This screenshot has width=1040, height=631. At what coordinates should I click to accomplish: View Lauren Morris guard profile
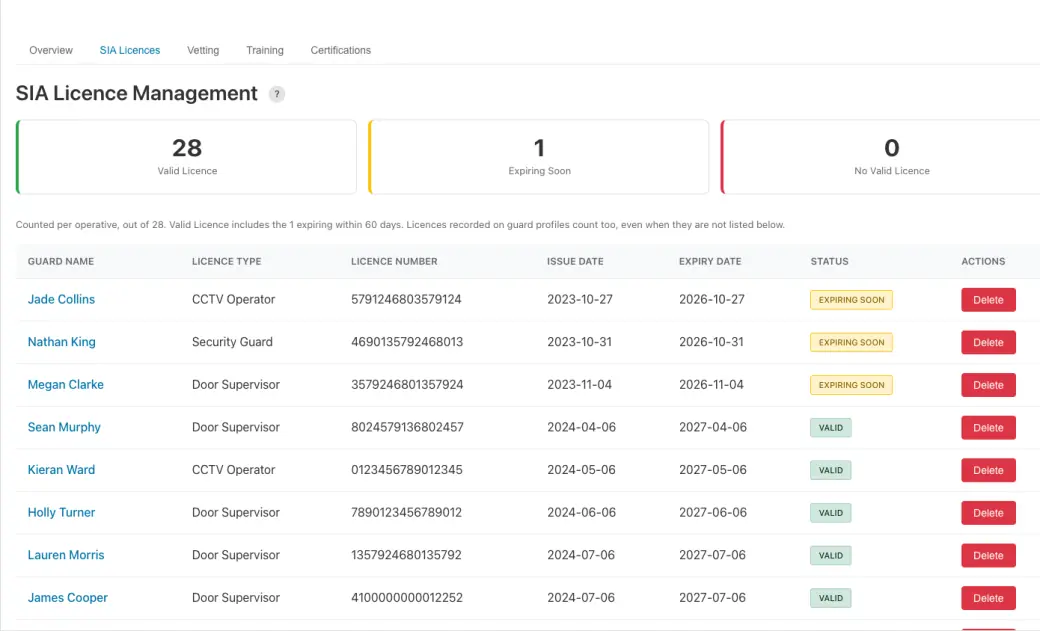pos(66,555)
